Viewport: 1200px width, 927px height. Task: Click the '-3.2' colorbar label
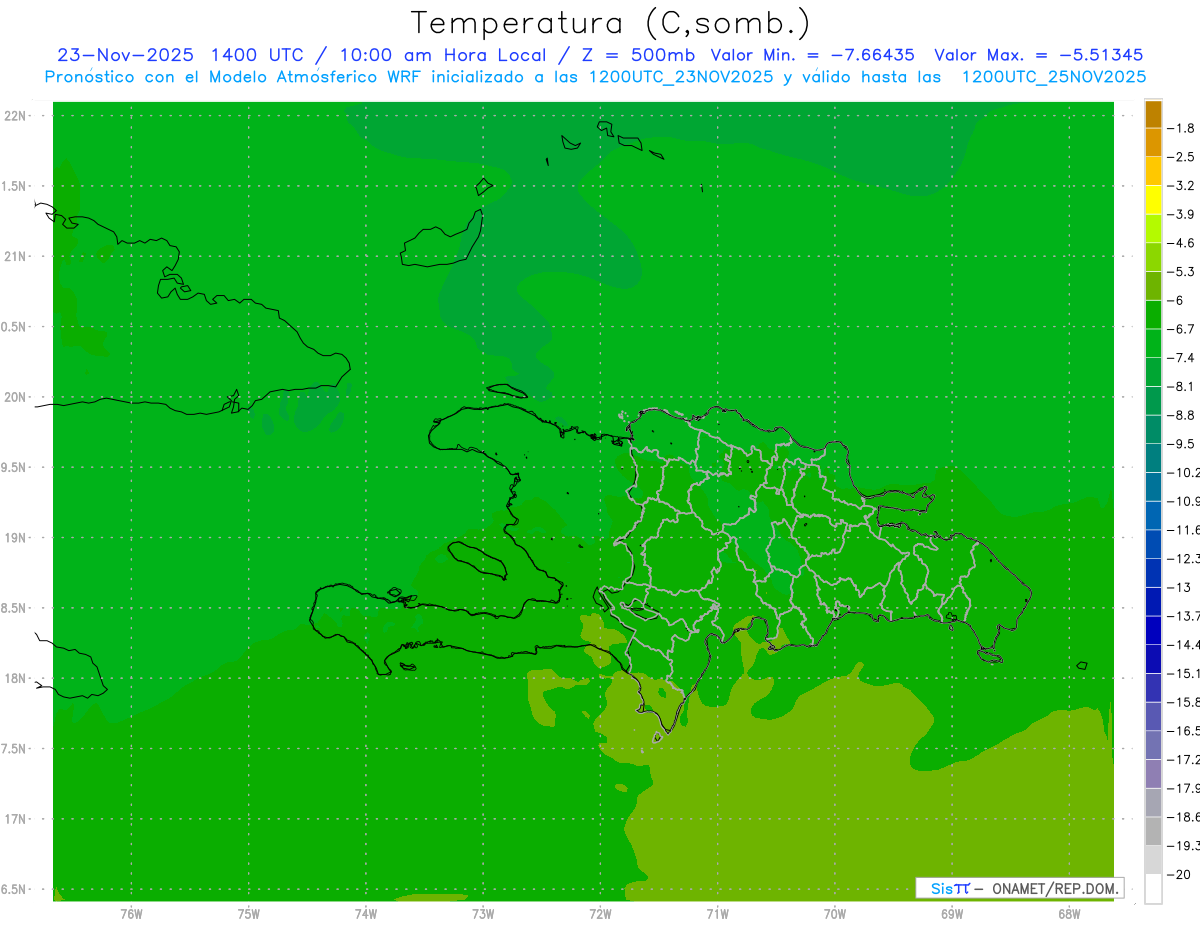pyautogui.click(x=1182, y=186)
